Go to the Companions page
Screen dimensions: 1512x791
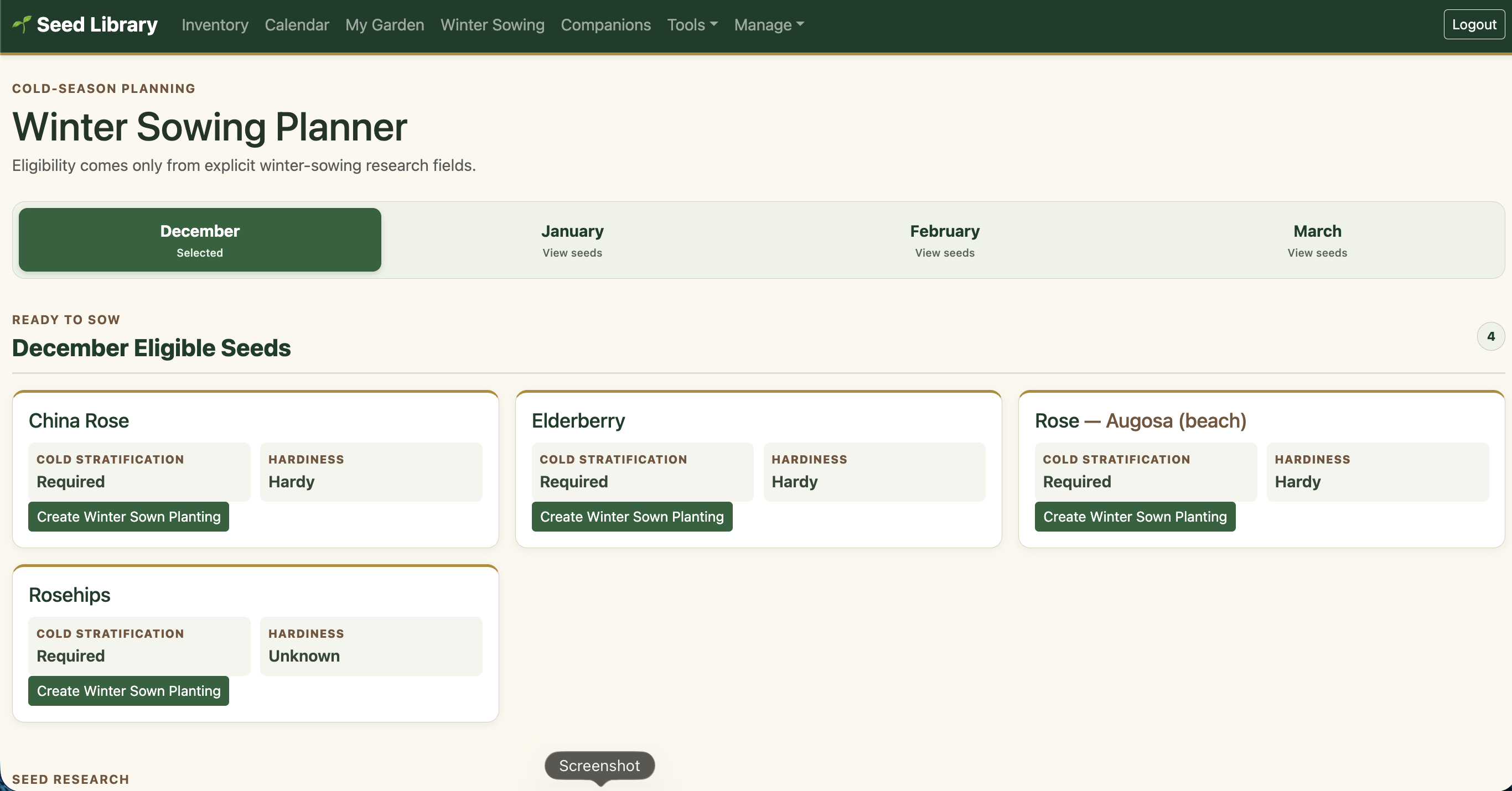(x=605, y=25)
